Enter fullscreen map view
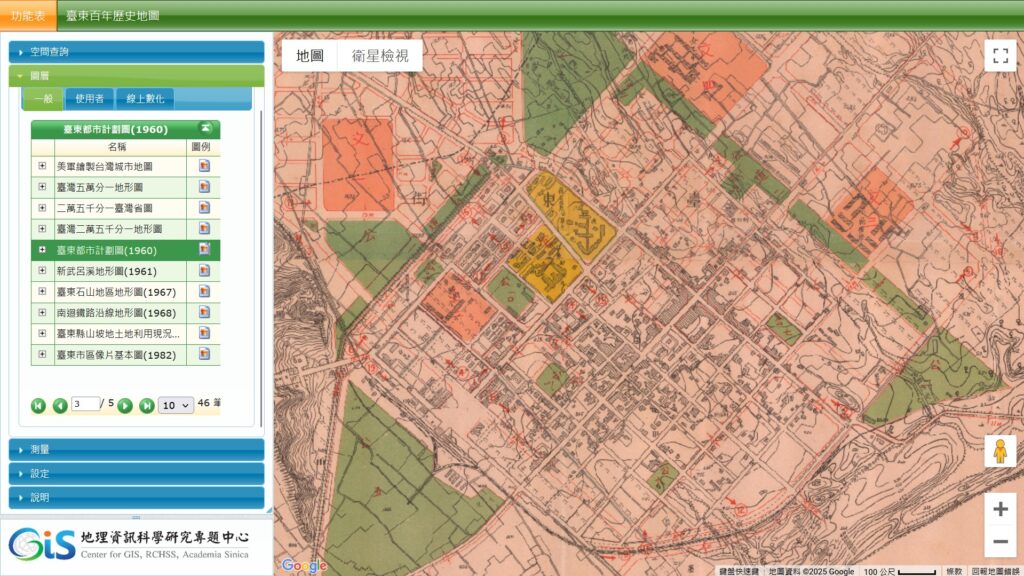 999,56
